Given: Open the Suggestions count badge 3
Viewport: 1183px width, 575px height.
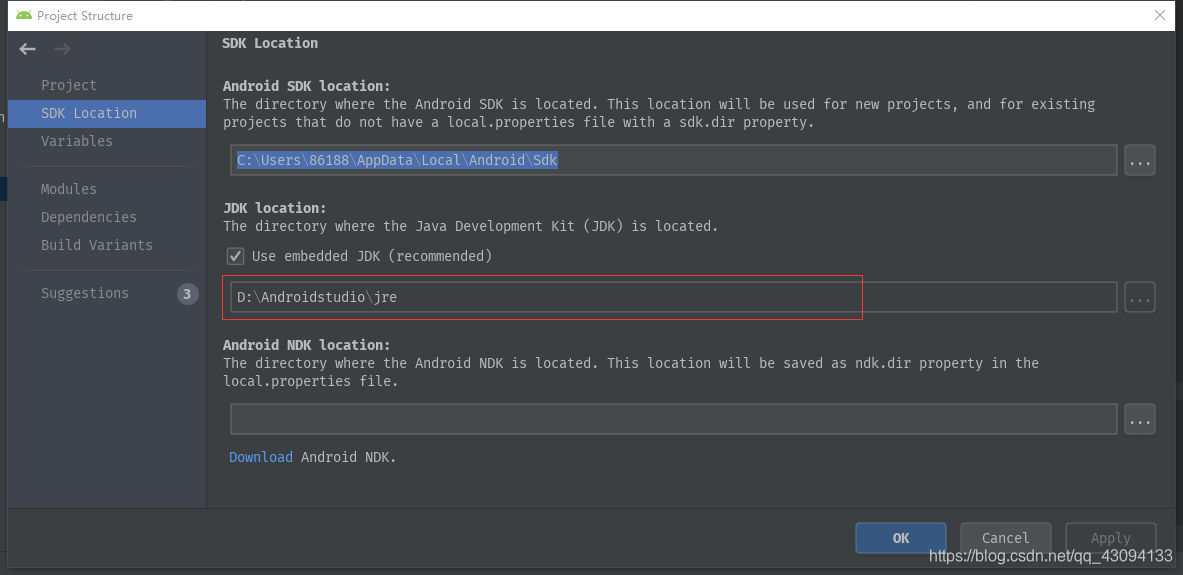Looking at the screenshot, I should (188, 294).
